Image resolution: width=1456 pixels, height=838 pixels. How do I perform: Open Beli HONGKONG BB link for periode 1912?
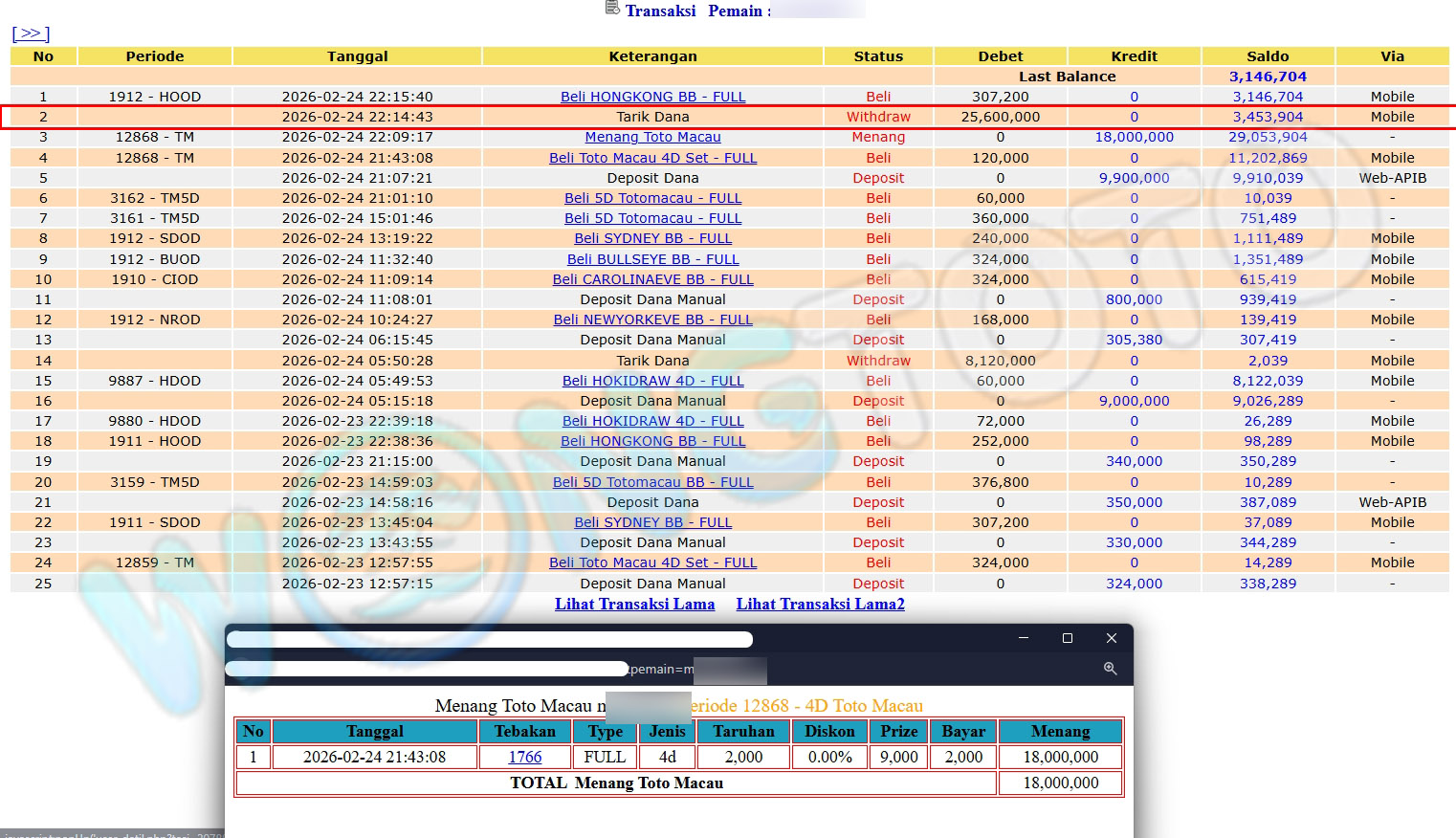tap(652, 97)
